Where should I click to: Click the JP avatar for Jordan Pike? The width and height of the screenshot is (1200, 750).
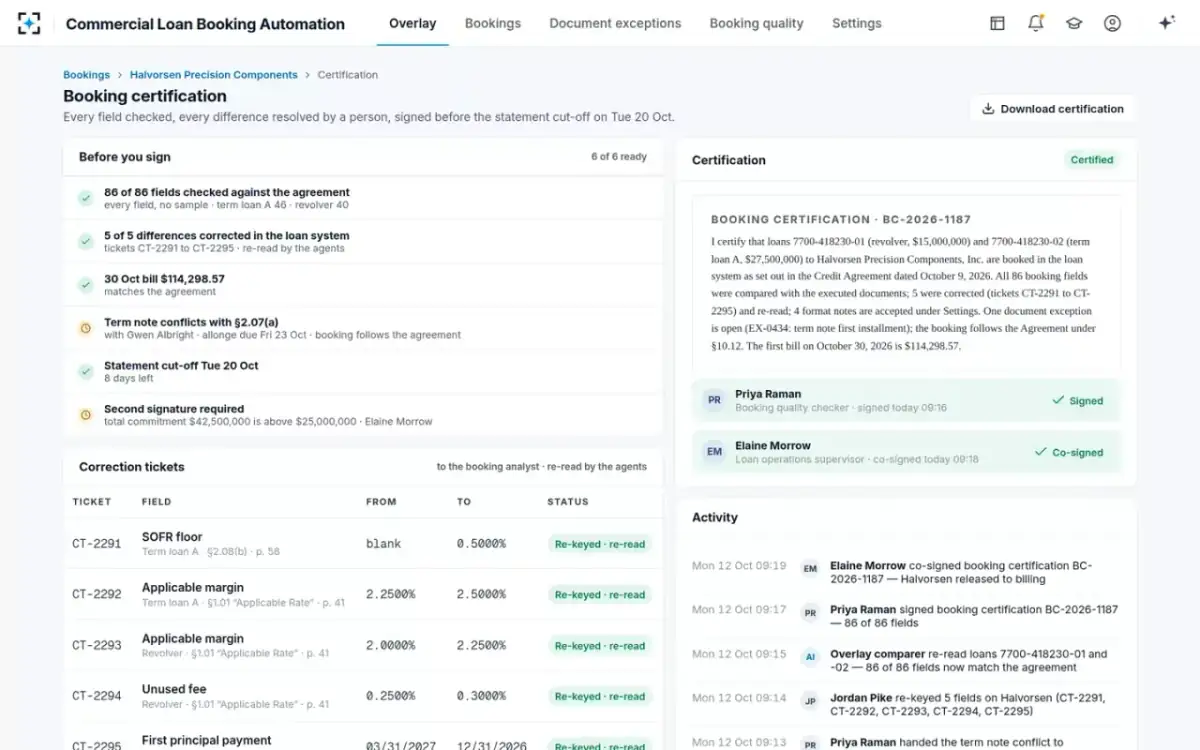point(810,701)
